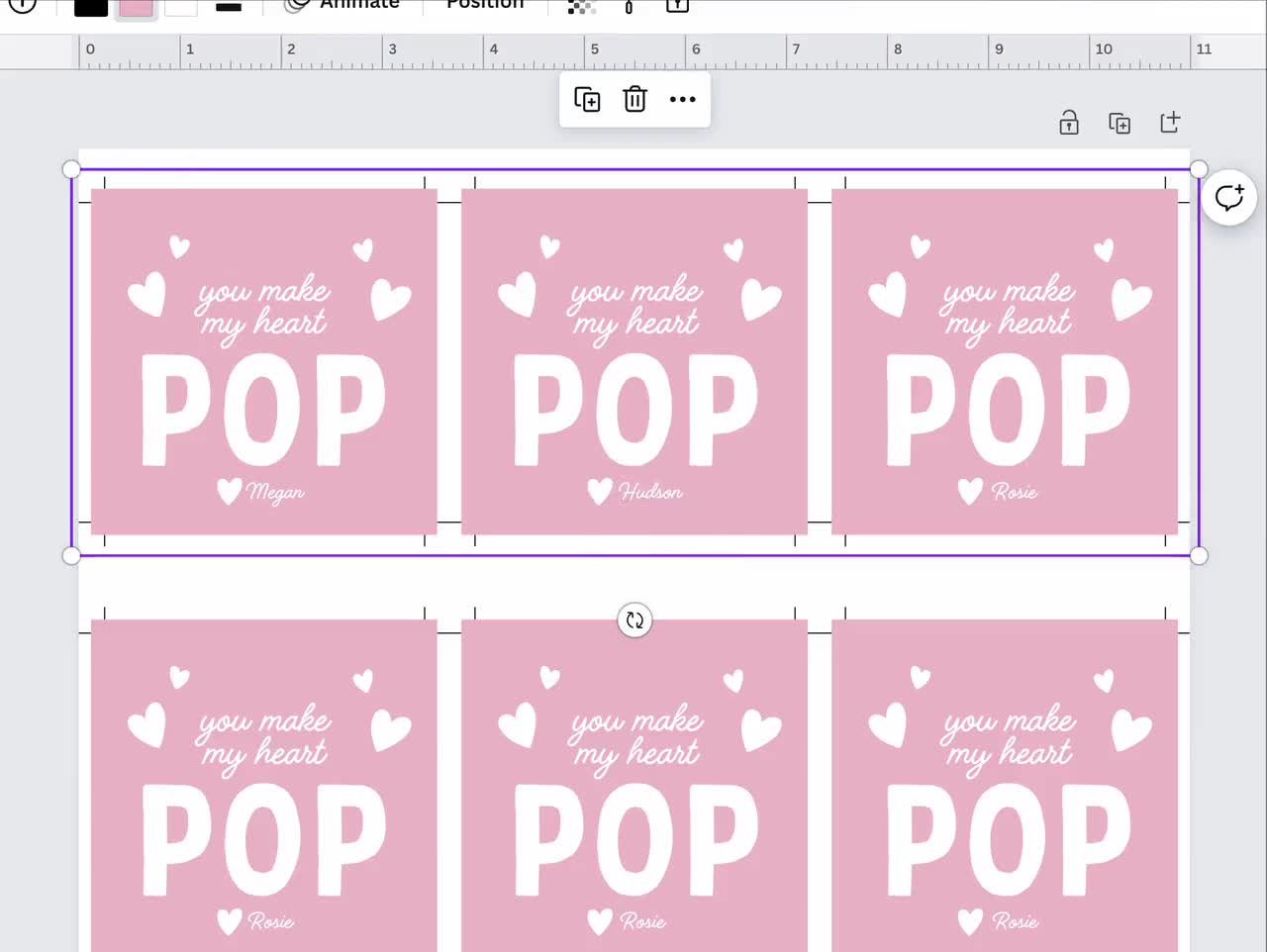Delete the selection with the trash icon
The image size is (1267, 952).
pyautogui.click(x=634, y=99)
